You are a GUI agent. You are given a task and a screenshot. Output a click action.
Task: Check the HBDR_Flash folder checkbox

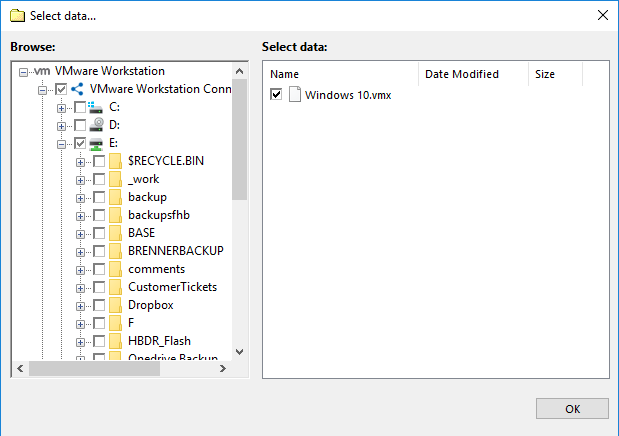(x=99, y=341)
